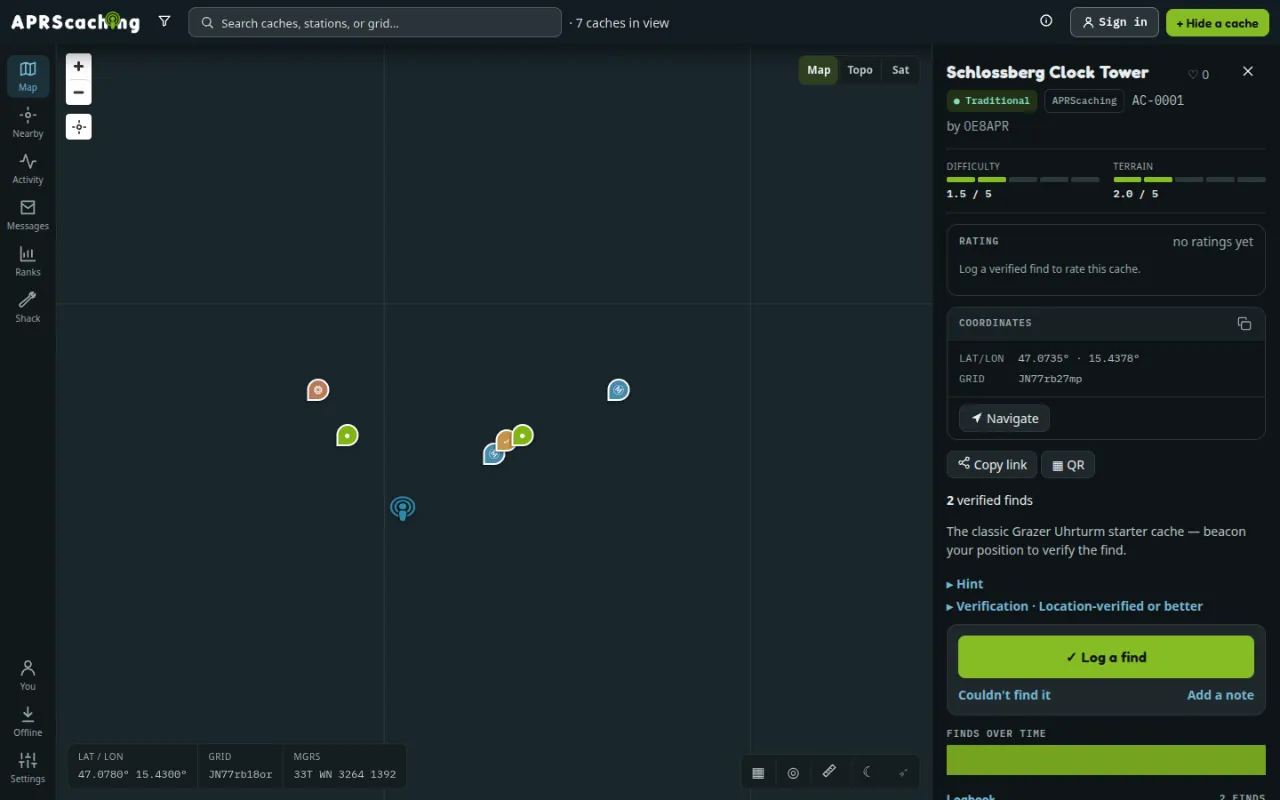Select the Map layer tab

819,70
